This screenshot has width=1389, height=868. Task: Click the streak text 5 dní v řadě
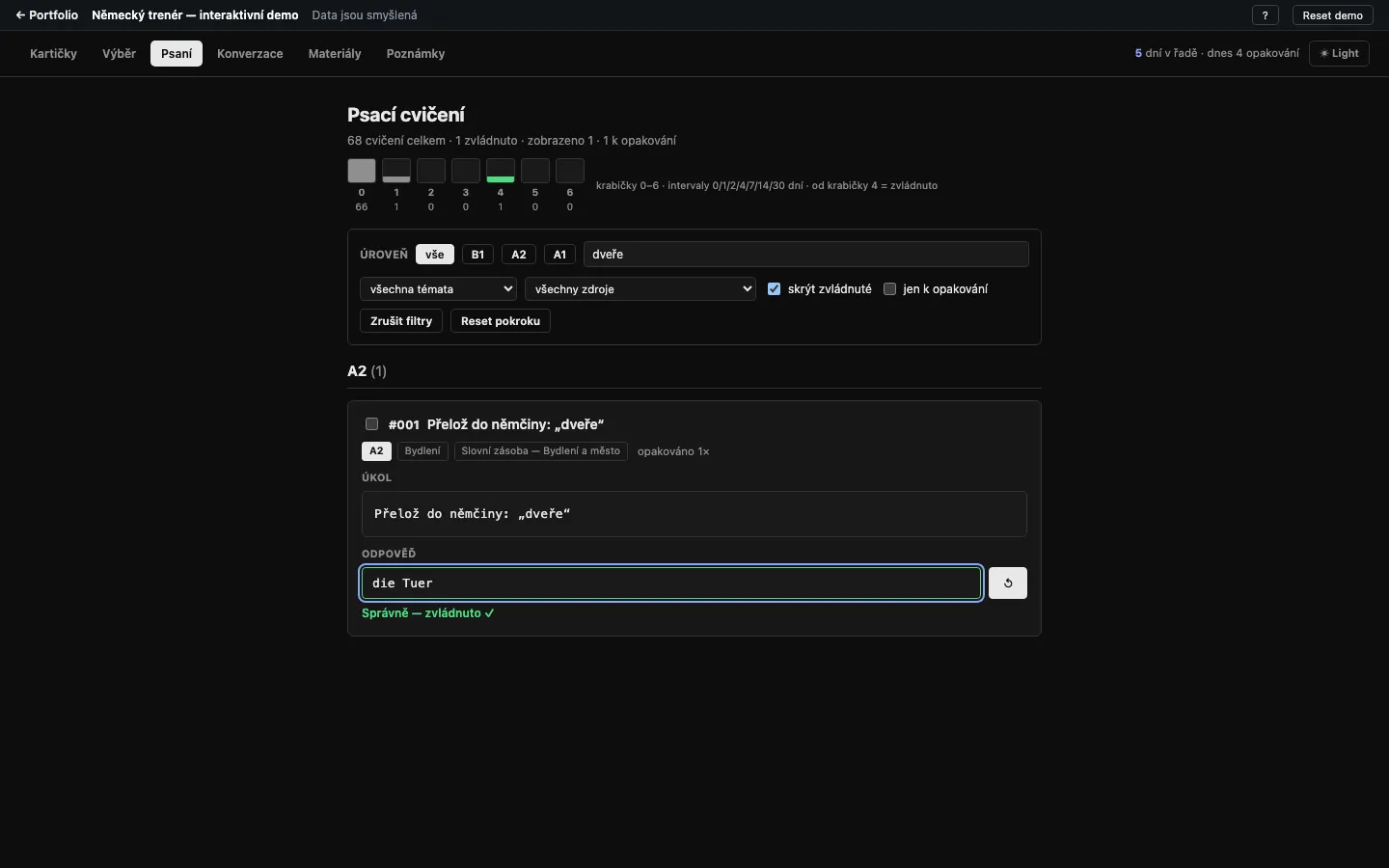(1166, 54)
